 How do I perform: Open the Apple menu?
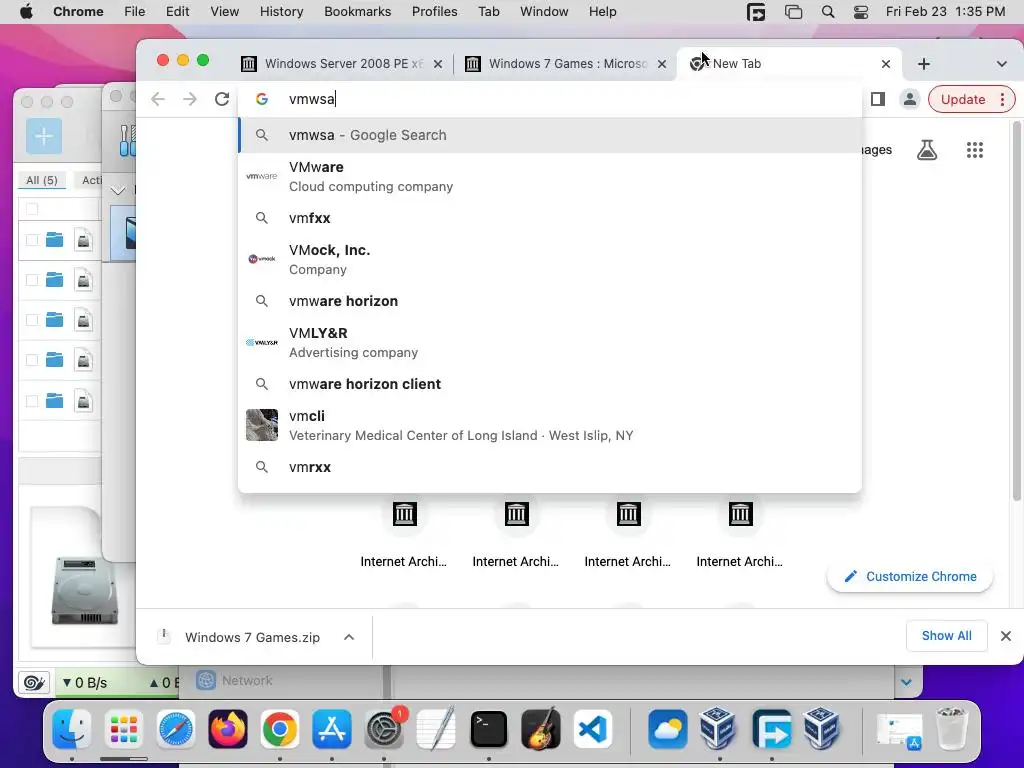26,12
